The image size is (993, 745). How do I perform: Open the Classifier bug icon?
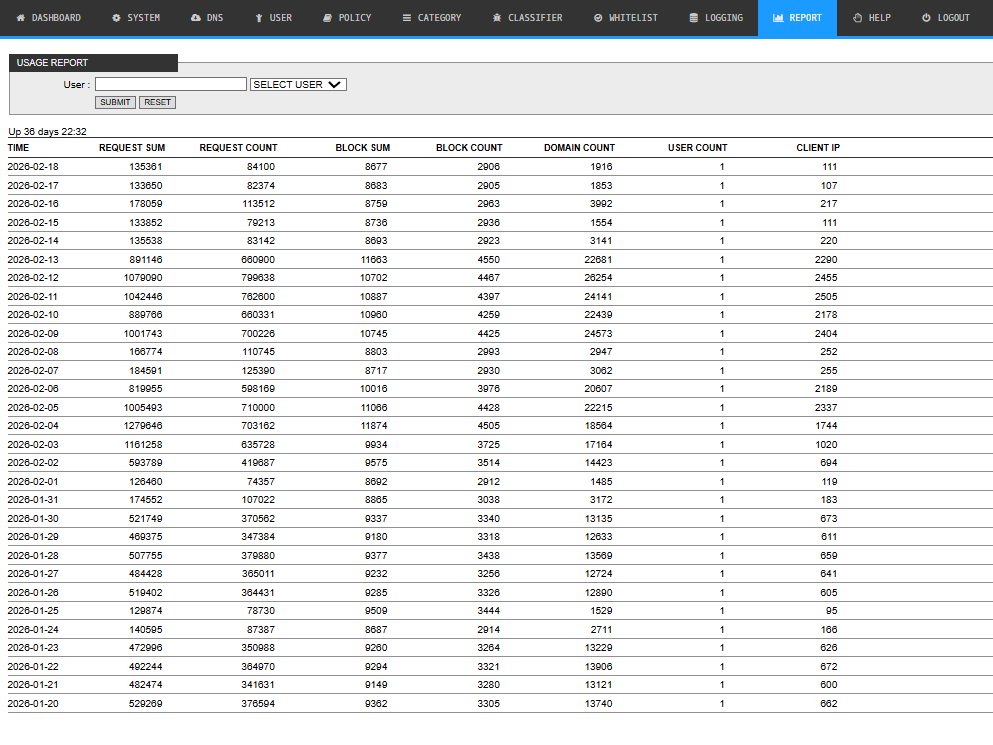497,18
